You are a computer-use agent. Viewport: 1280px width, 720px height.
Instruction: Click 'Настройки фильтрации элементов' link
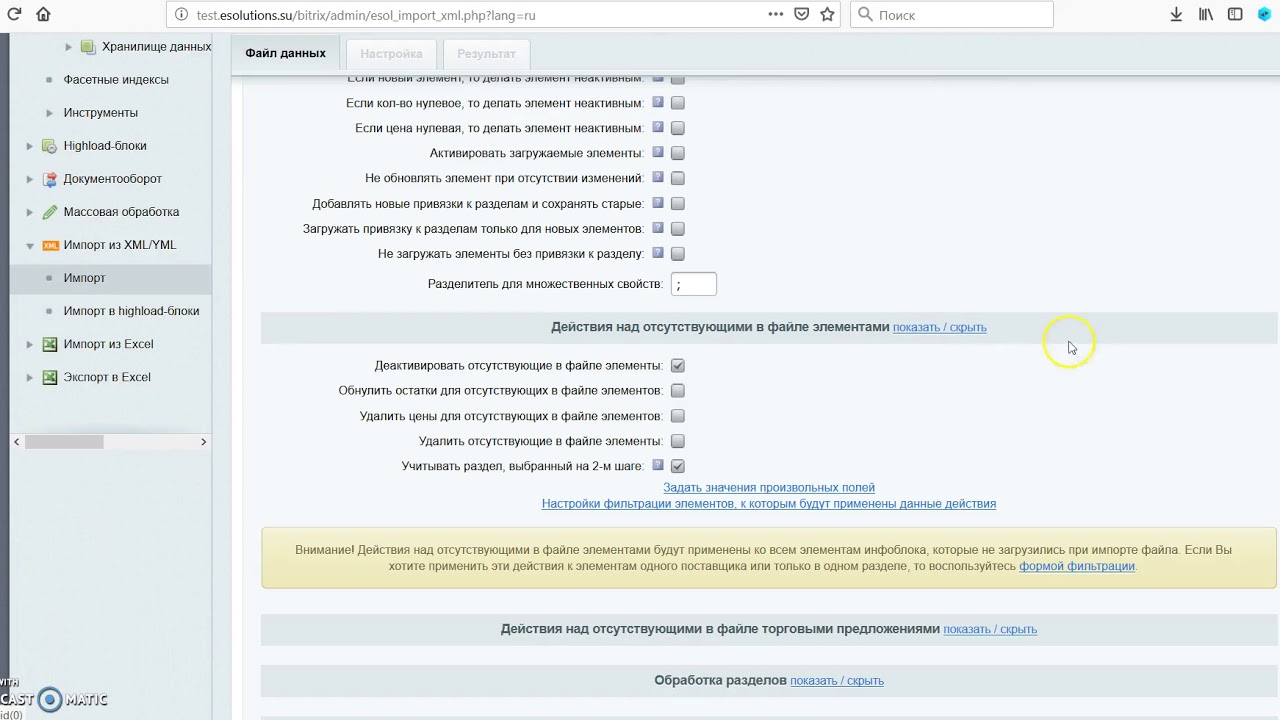[769, 504]
